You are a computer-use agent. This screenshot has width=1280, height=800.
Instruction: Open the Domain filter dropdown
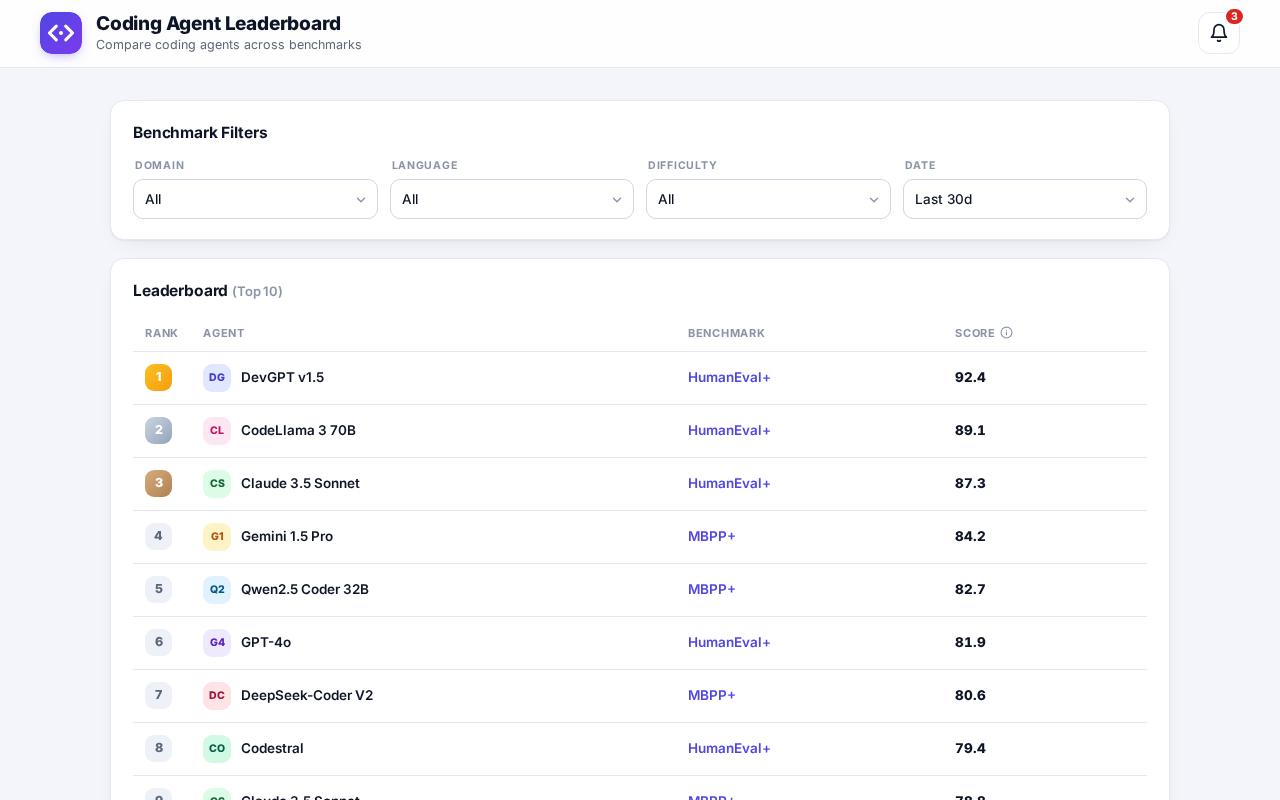pyautogui.click(x=255, y=199)
